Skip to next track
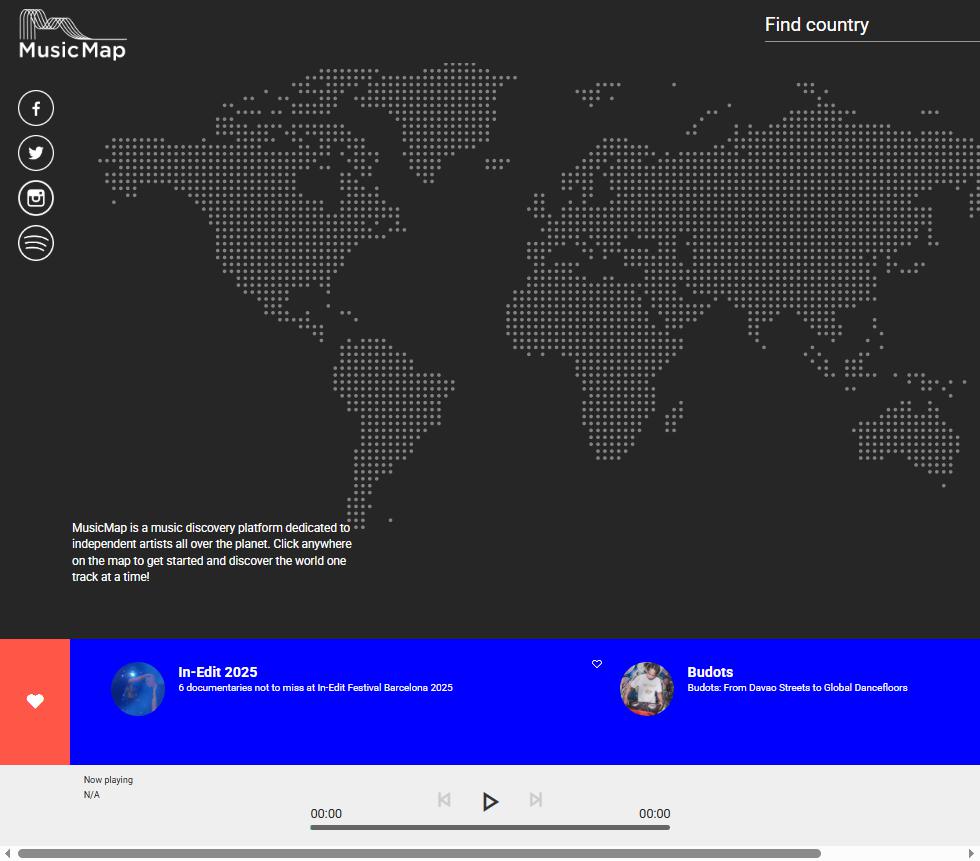 (536, 800)
